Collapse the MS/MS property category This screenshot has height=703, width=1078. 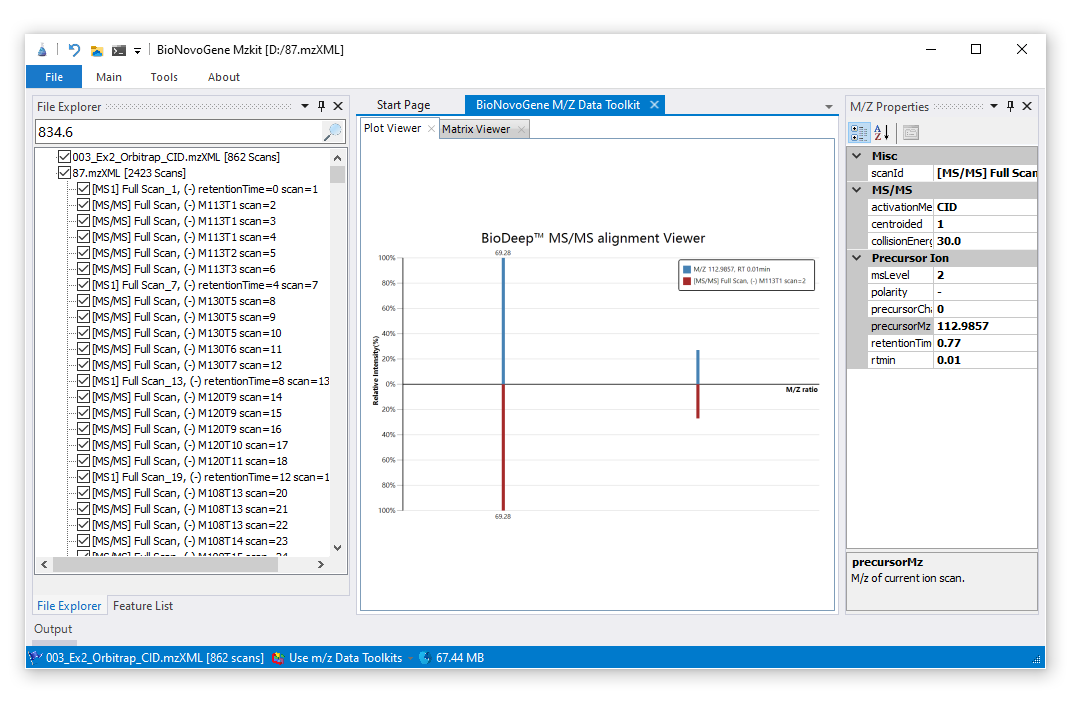tap(857, 190)
